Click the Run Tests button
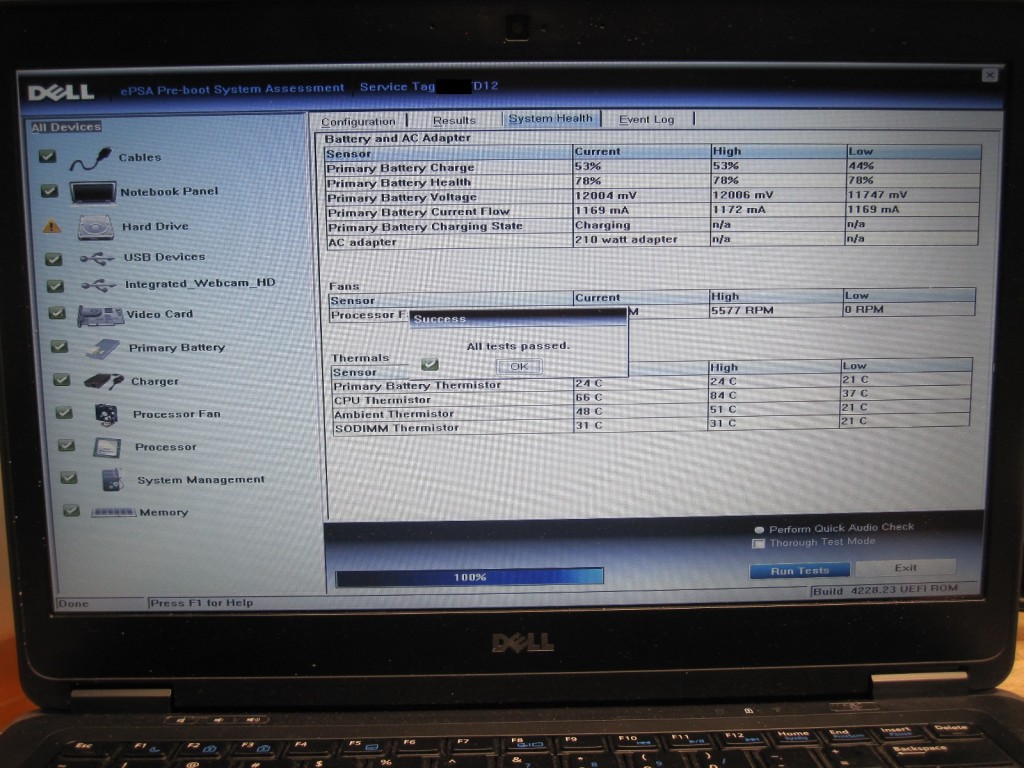The width and height of the screenshot is (1024, 768). pos(799,571)
